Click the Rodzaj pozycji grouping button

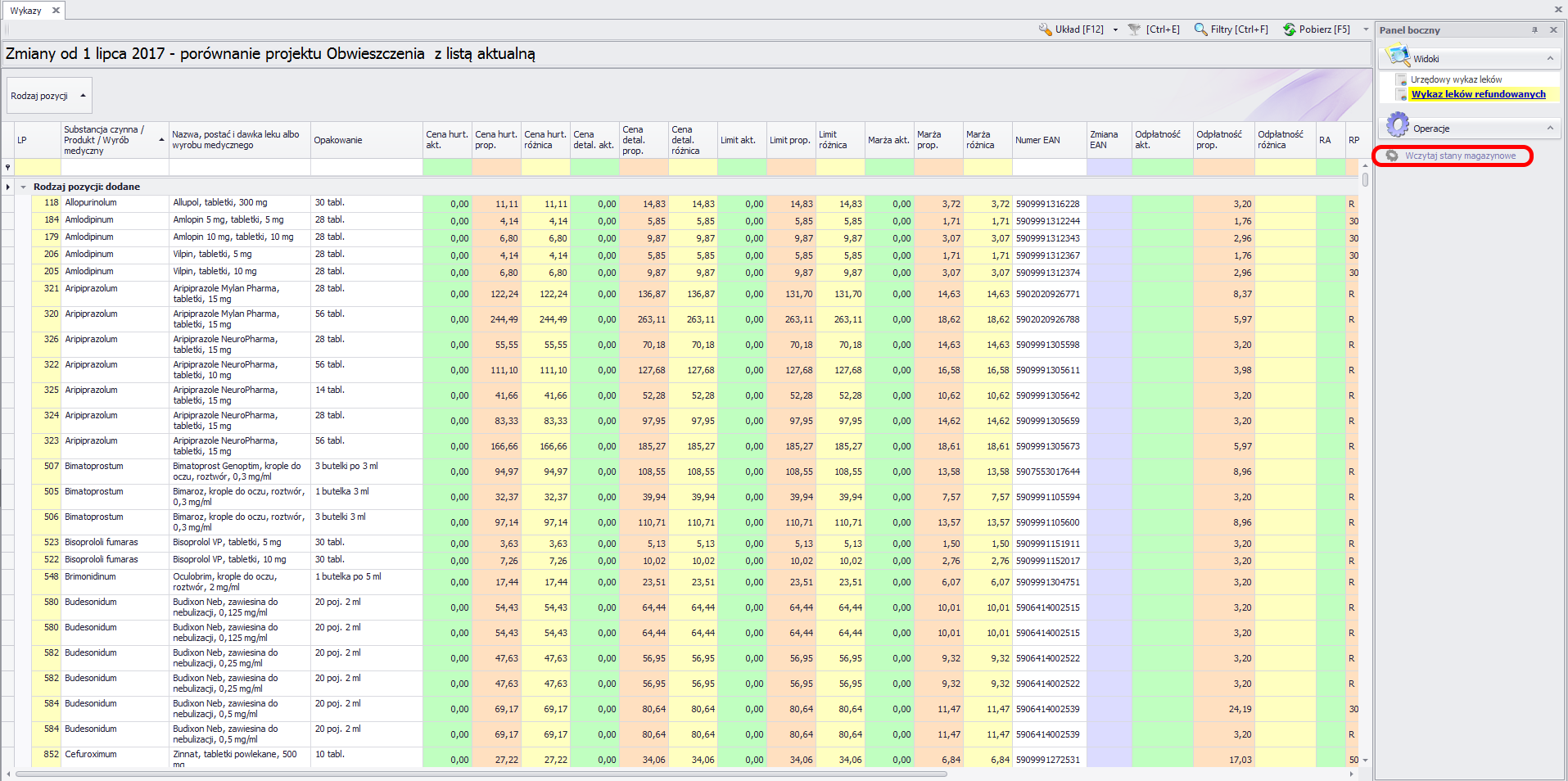(x=49, y=96)
